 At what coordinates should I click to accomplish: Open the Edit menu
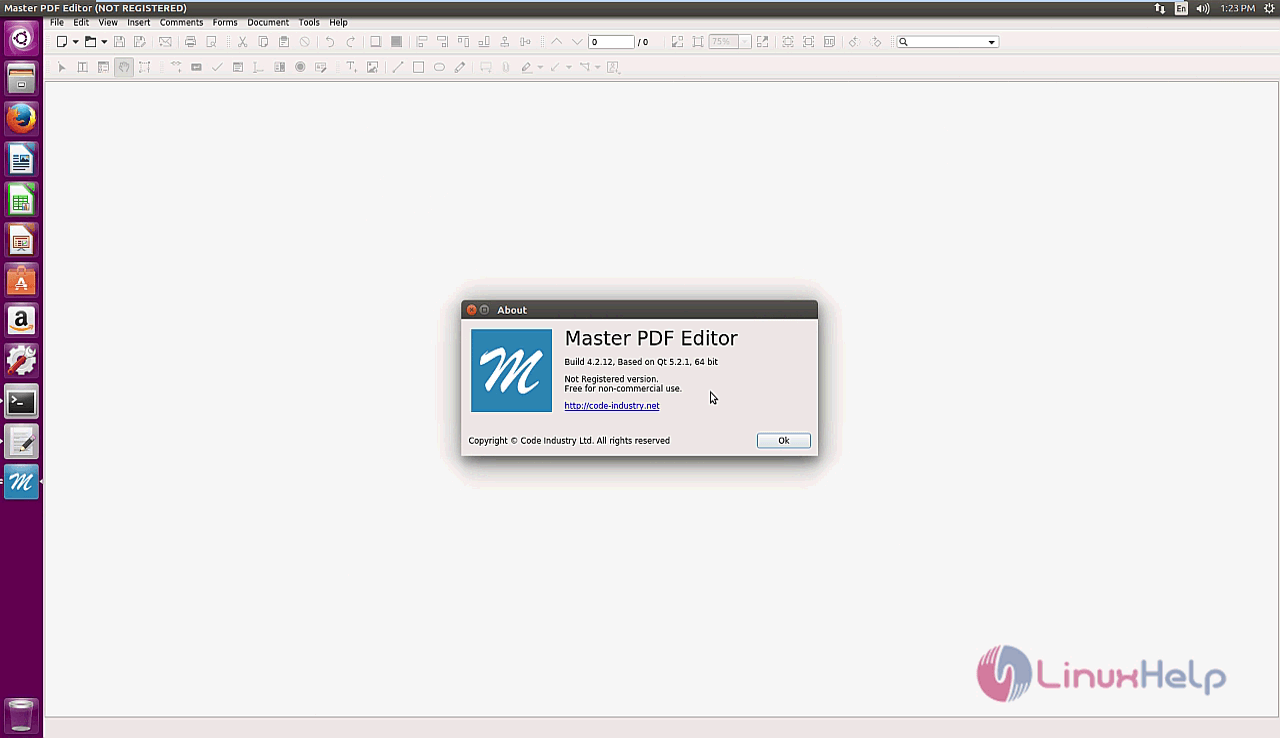point(81,22)
